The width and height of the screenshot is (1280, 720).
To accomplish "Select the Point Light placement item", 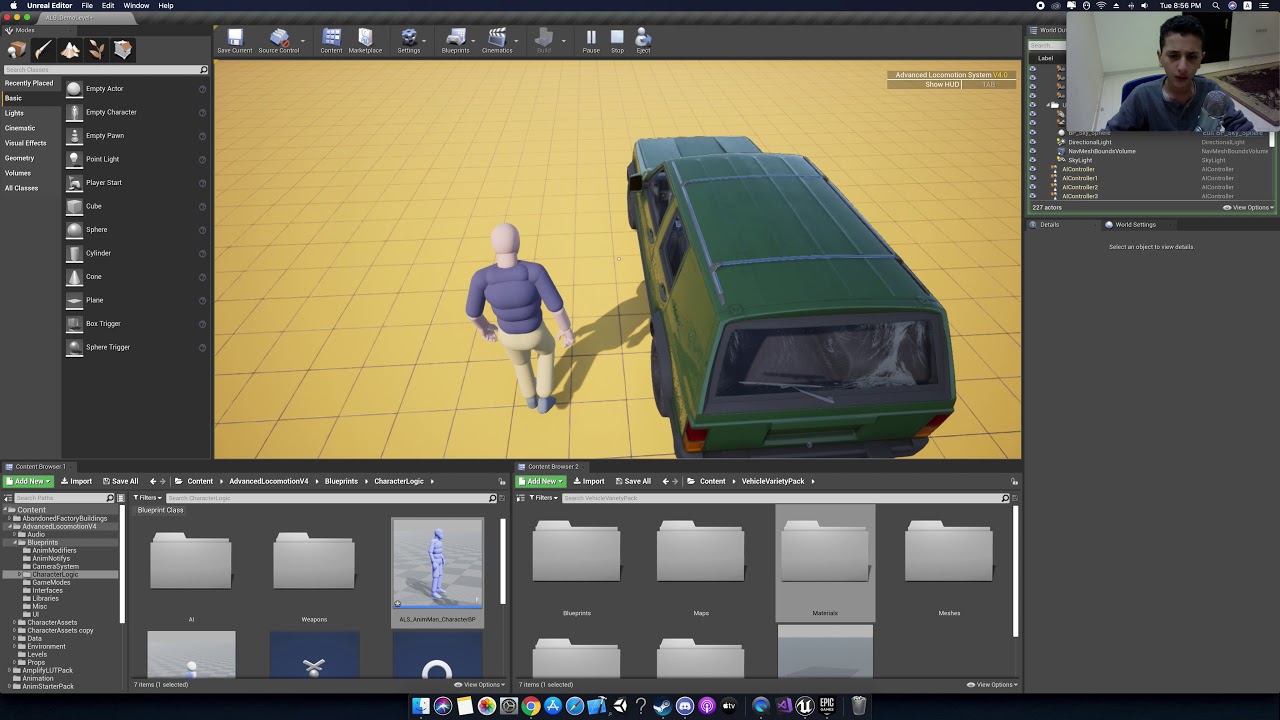I will coord(135,159).
